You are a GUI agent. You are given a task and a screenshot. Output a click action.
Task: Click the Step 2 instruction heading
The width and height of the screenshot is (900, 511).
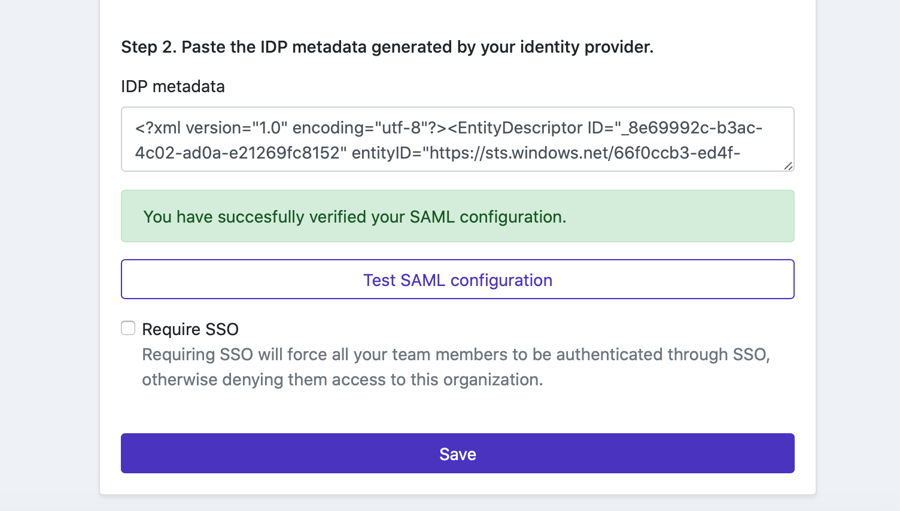[387, 47]
